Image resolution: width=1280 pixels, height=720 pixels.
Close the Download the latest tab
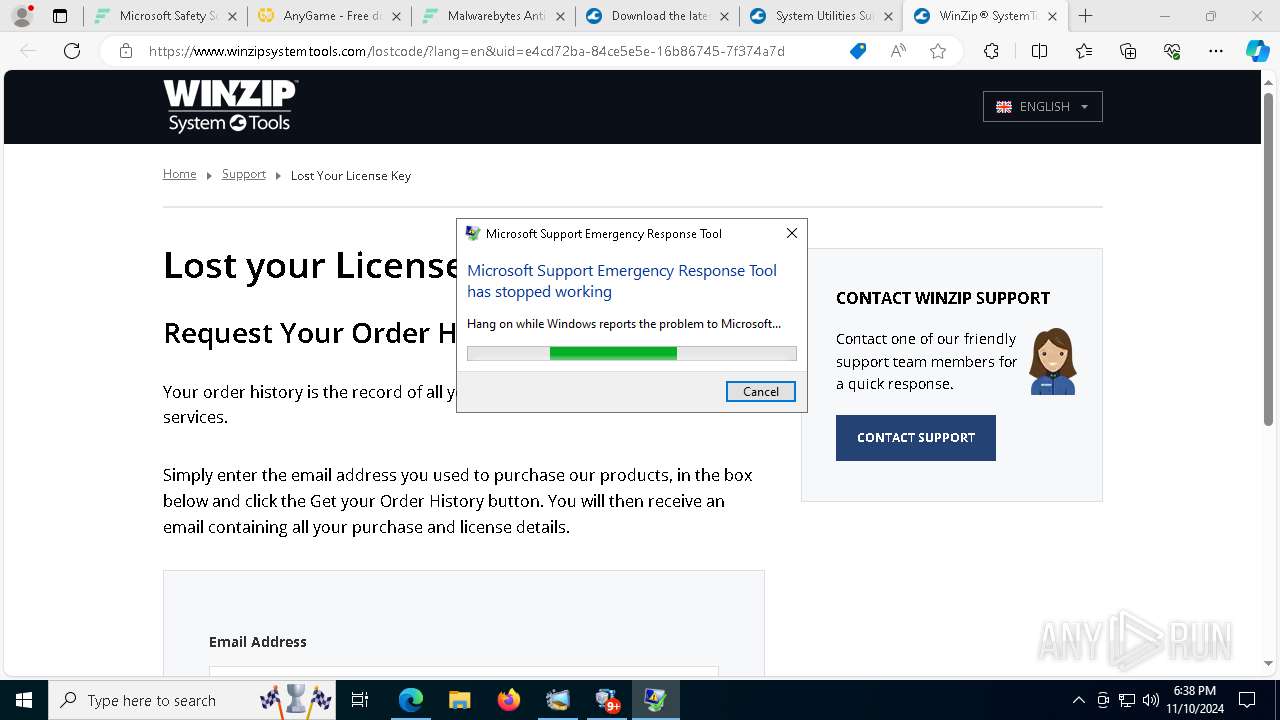point(724,16)
